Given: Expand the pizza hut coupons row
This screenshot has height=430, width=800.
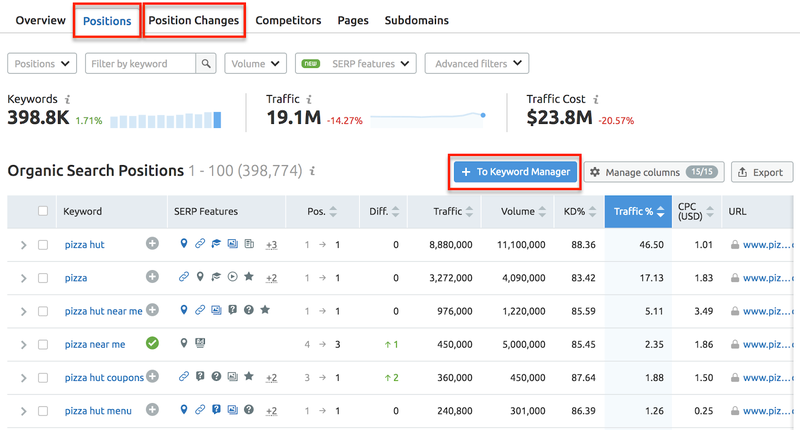Looking at the screenshot, I should 23,378.
